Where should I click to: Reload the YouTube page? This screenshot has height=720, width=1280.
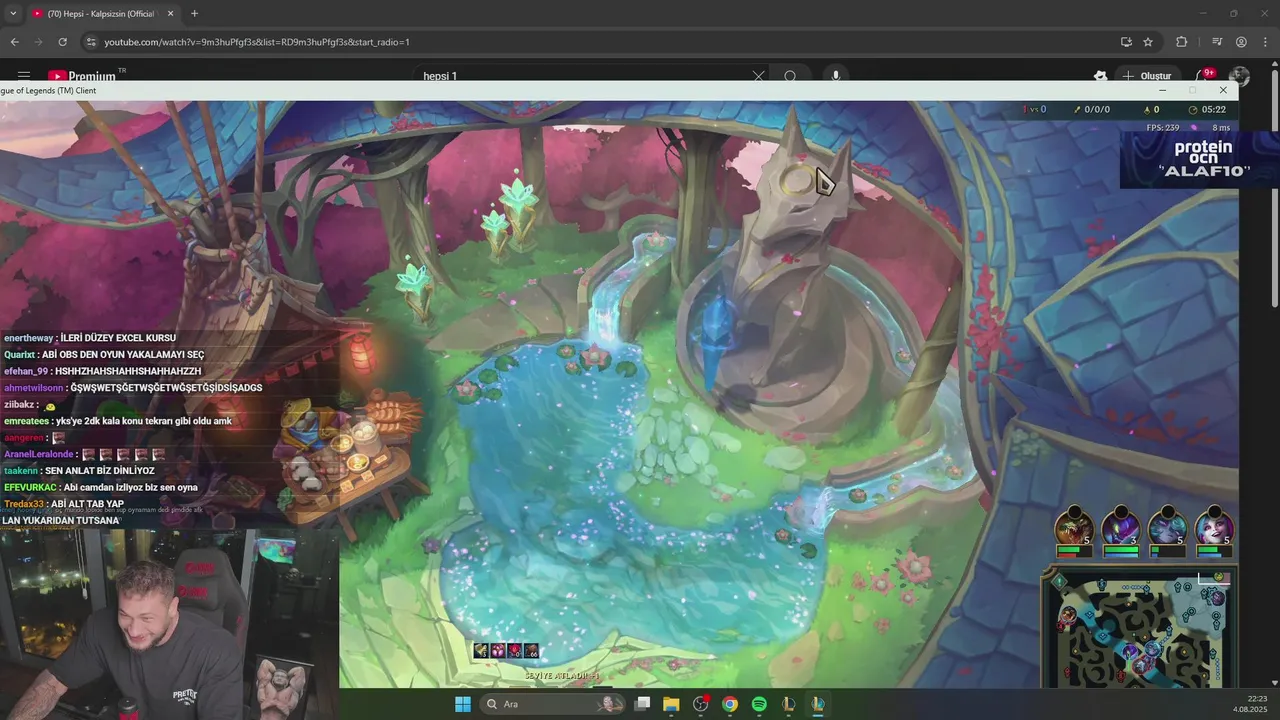(x=62, y=42)
